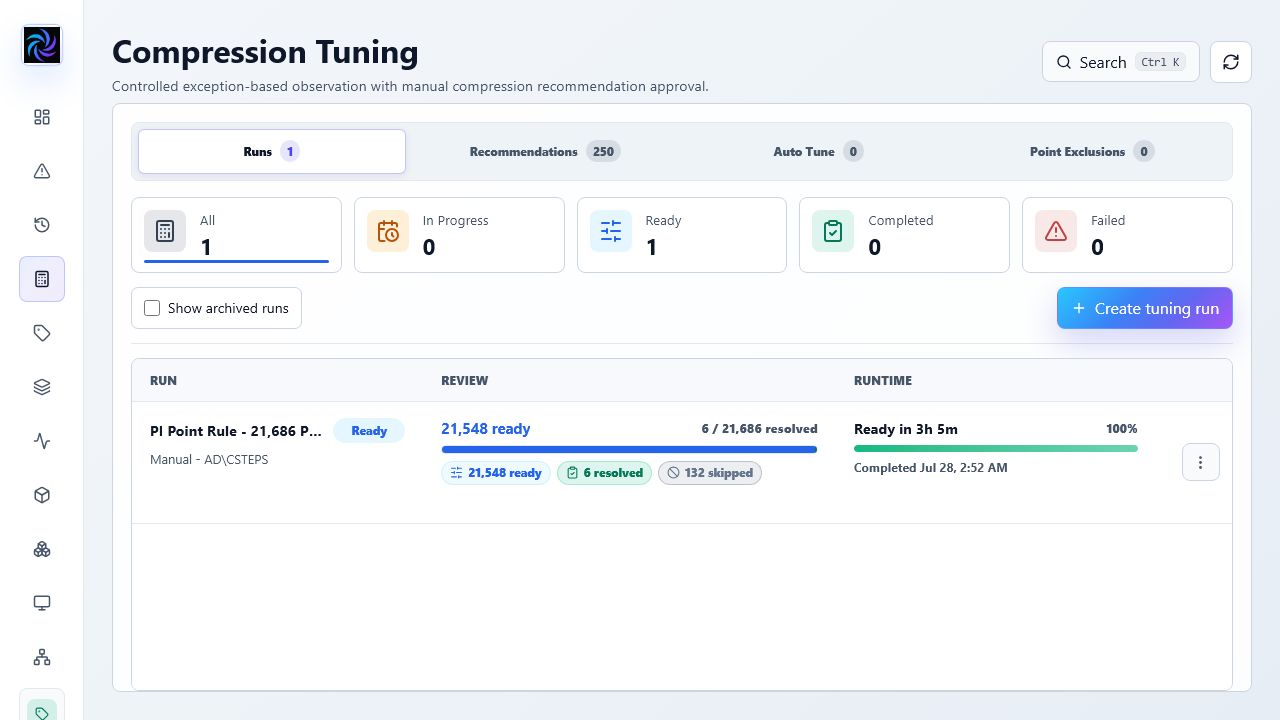Click the 6 resolved chip
This screenshot has height=720, width=1280.
tap(604, 473)
